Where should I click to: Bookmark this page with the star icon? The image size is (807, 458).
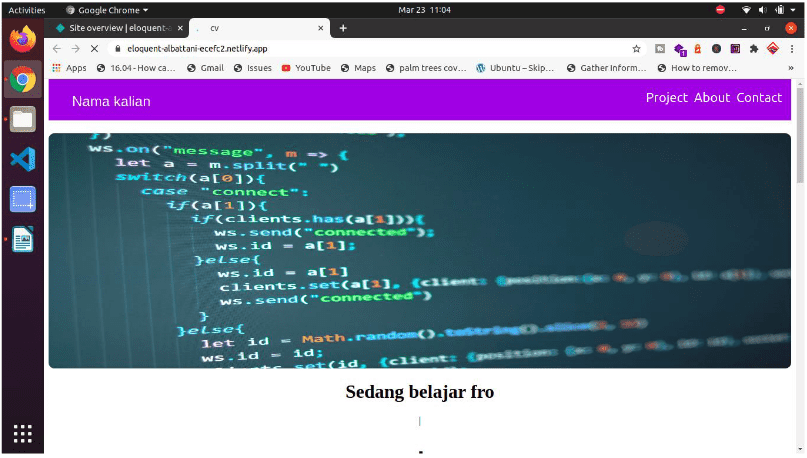pyautogui.click(x=636, y=48)
